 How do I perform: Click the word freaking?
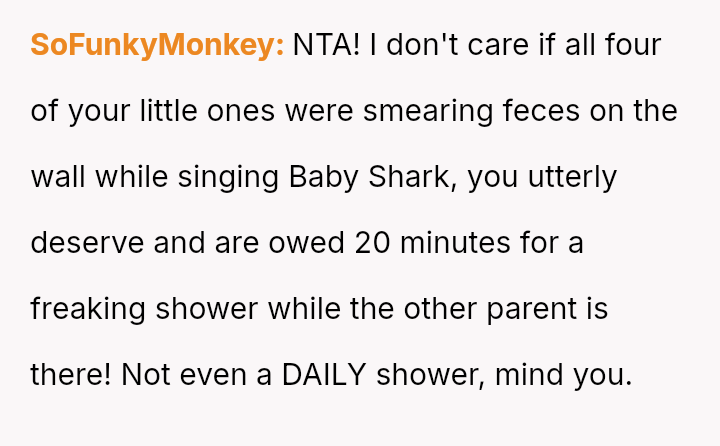[87, 309]
